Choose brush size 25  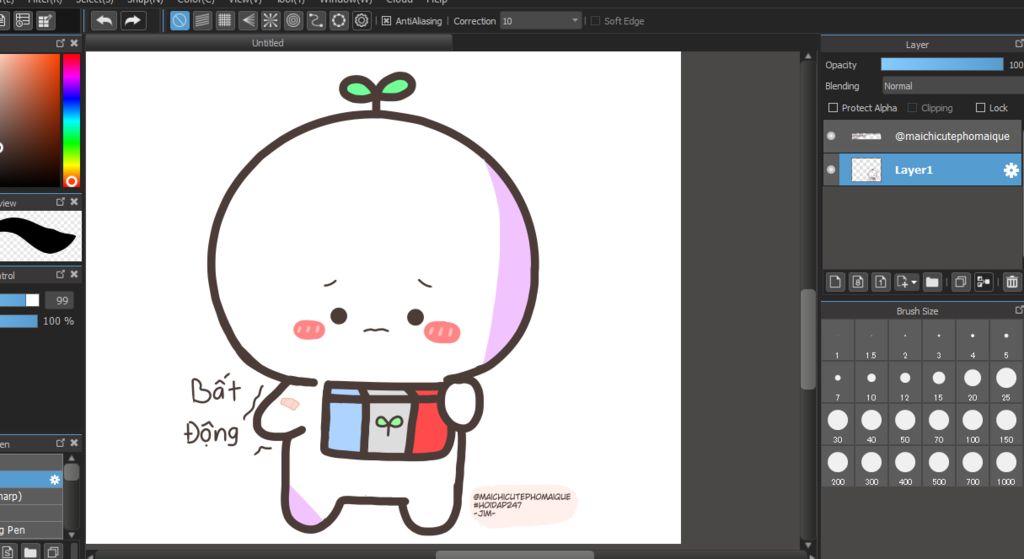pos(1006,383)
